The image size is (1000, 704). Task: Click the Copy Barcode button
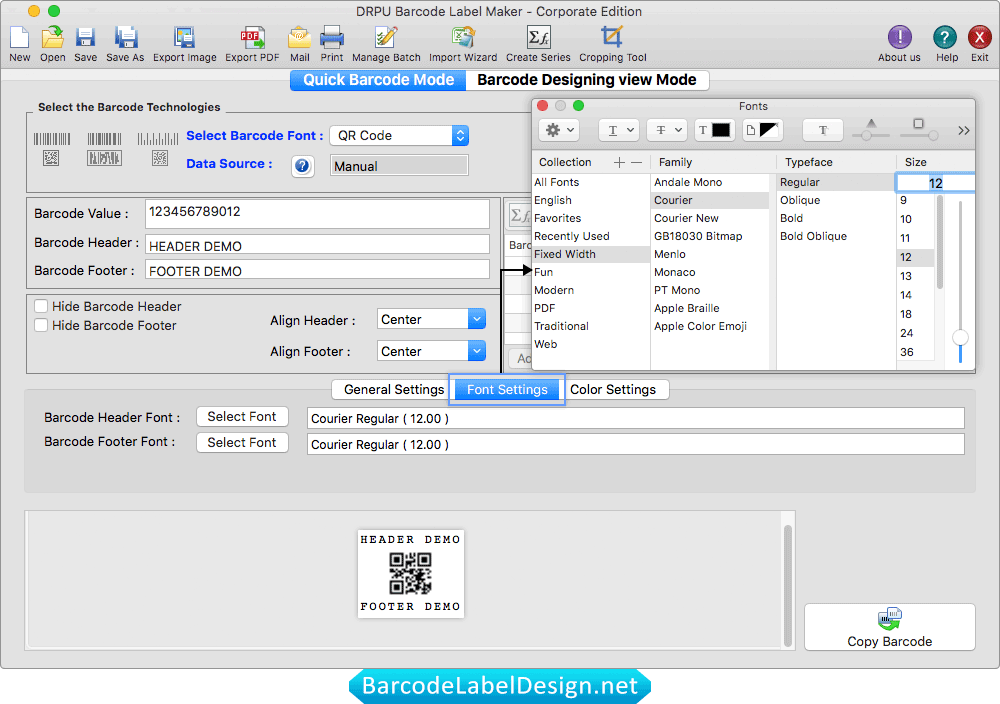pyautogui.click(x=890, y=627)
